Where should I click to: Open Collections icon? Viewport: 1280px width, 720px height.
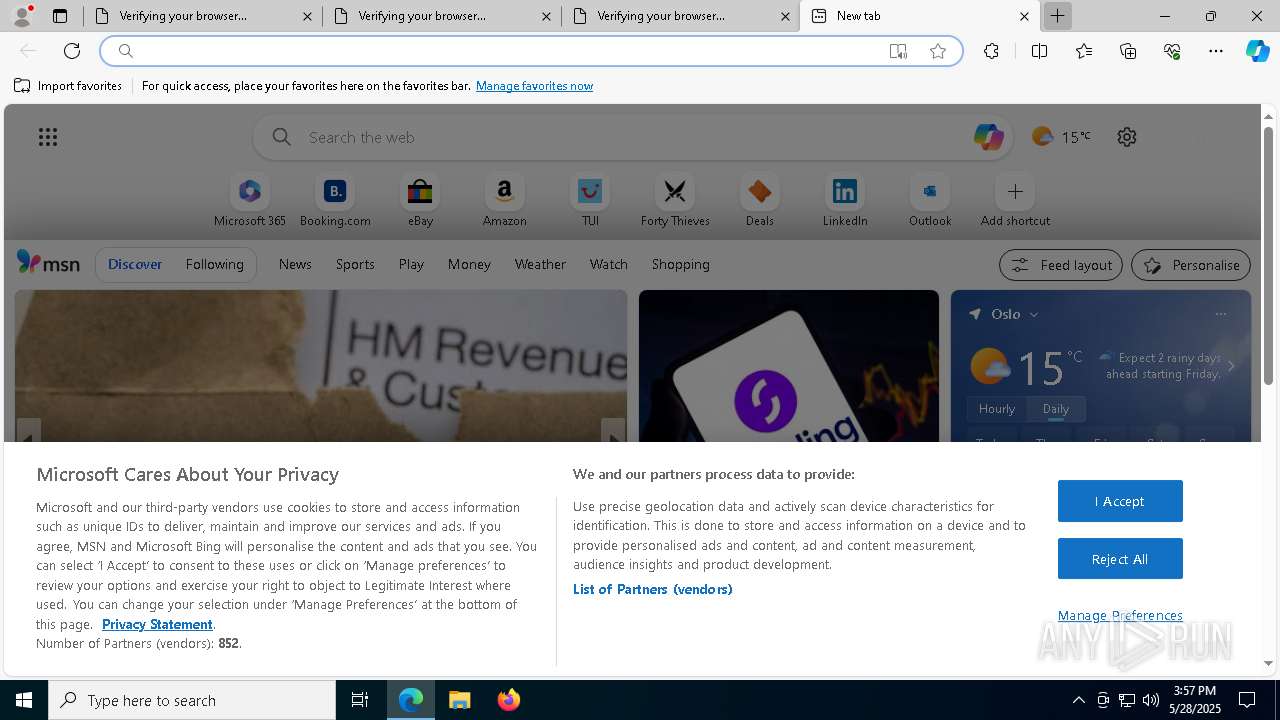point(1128,51)
